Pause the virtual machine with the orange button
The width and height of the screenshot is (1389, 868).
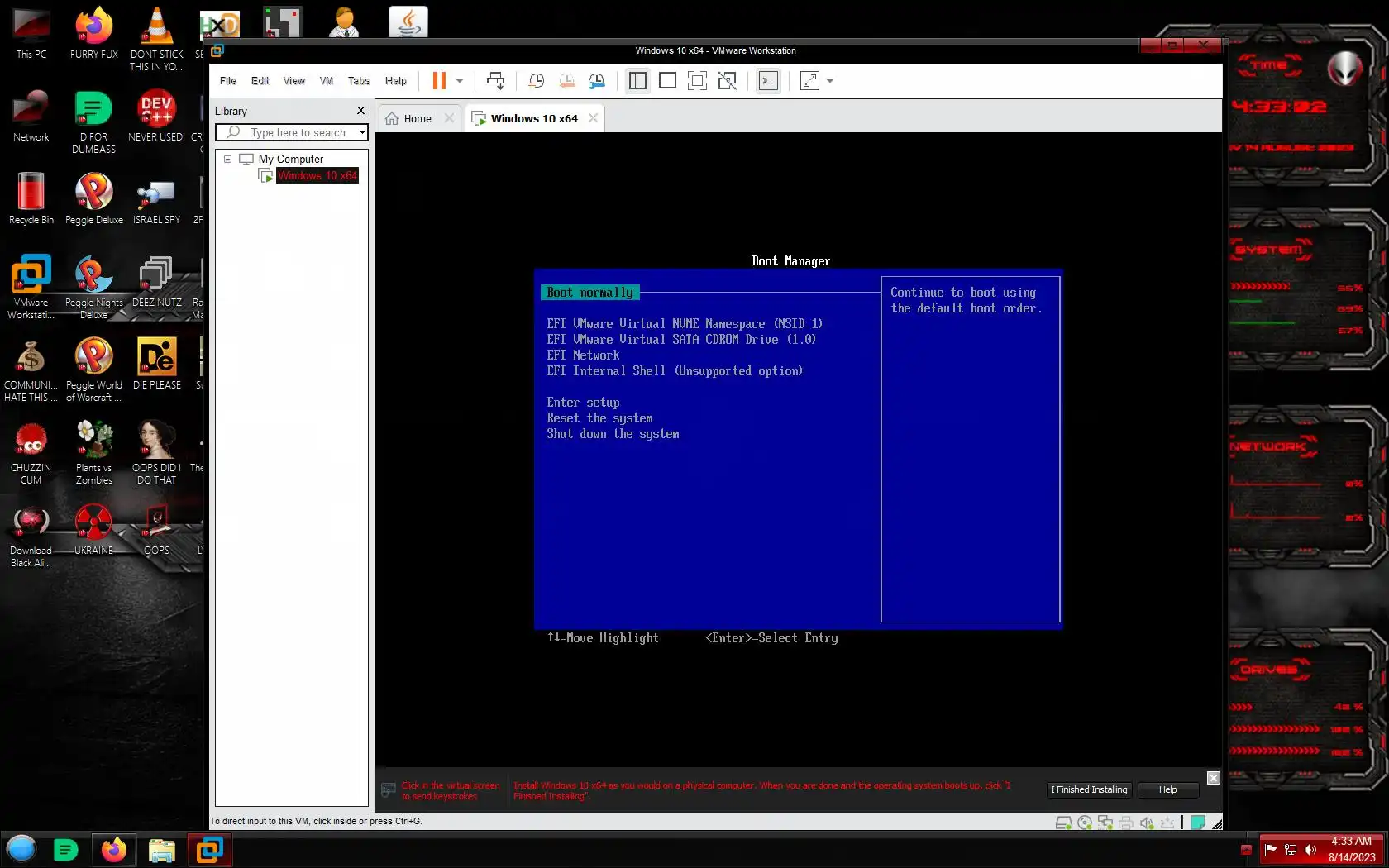(439, 81)
